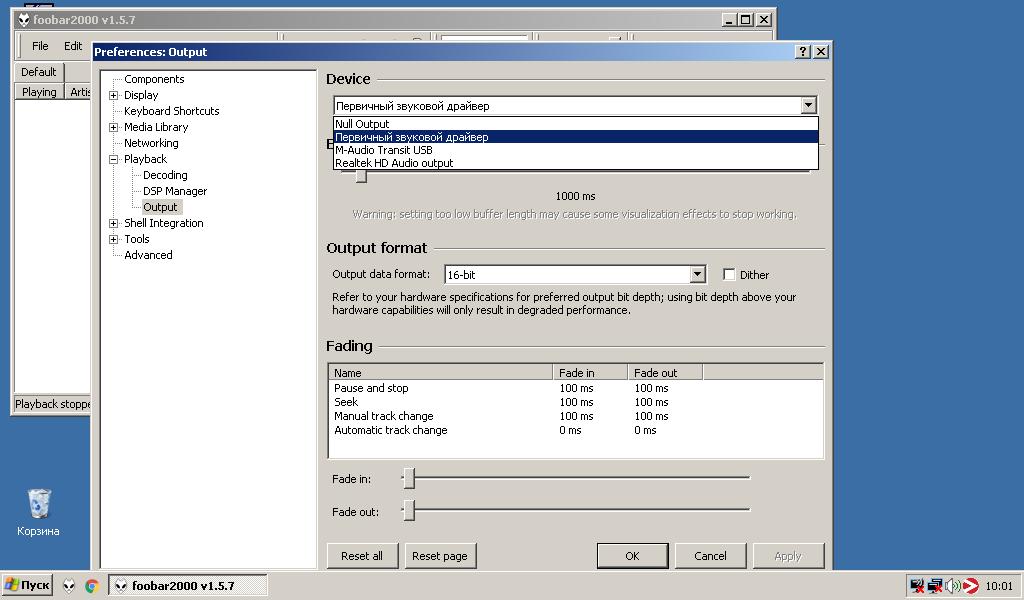Select the Automatic track change row

click(575, 430)
